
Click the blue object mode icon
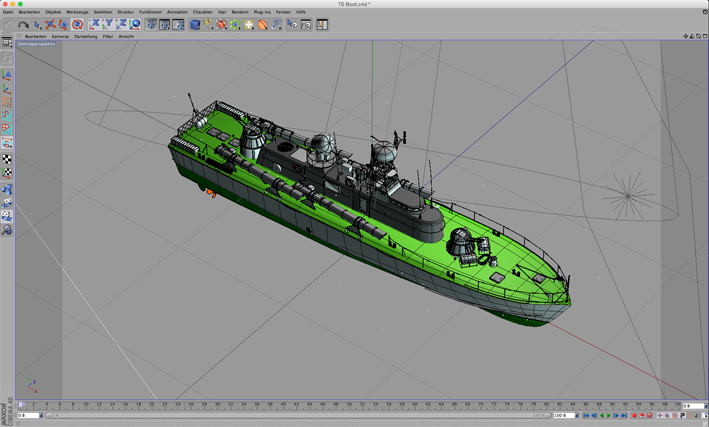(7, 190)
